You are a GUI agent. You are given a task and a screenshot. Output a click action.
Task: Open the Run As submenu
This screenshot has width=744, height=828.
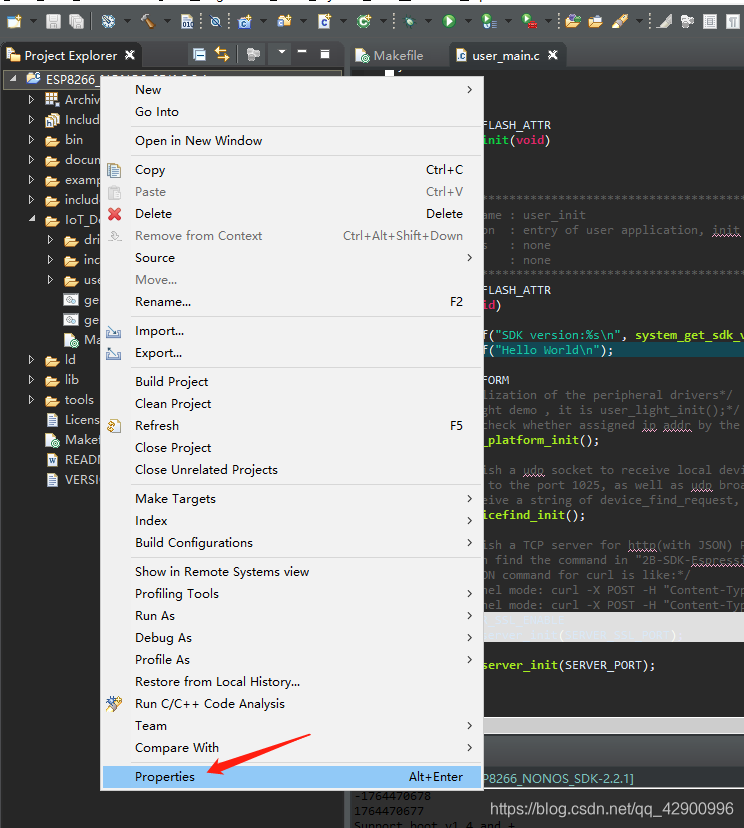click(291, 616)
